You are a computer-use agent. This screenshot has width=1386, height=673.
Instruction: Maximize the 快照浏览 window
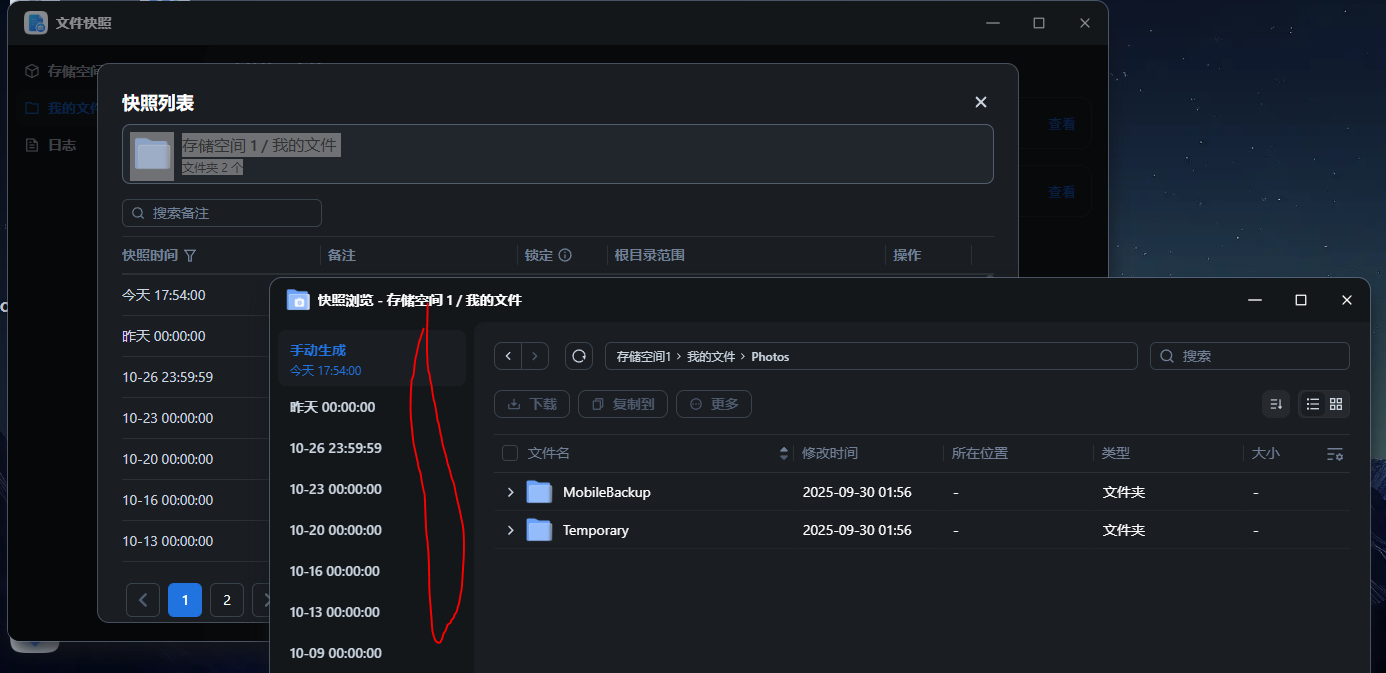click(1301, 300)
